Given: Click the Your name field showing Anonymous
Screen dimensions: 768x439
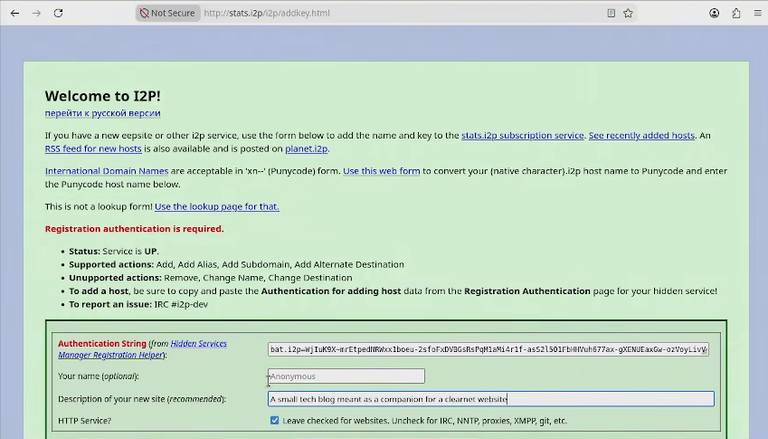Looking at the screenshot, I should 346,376.
